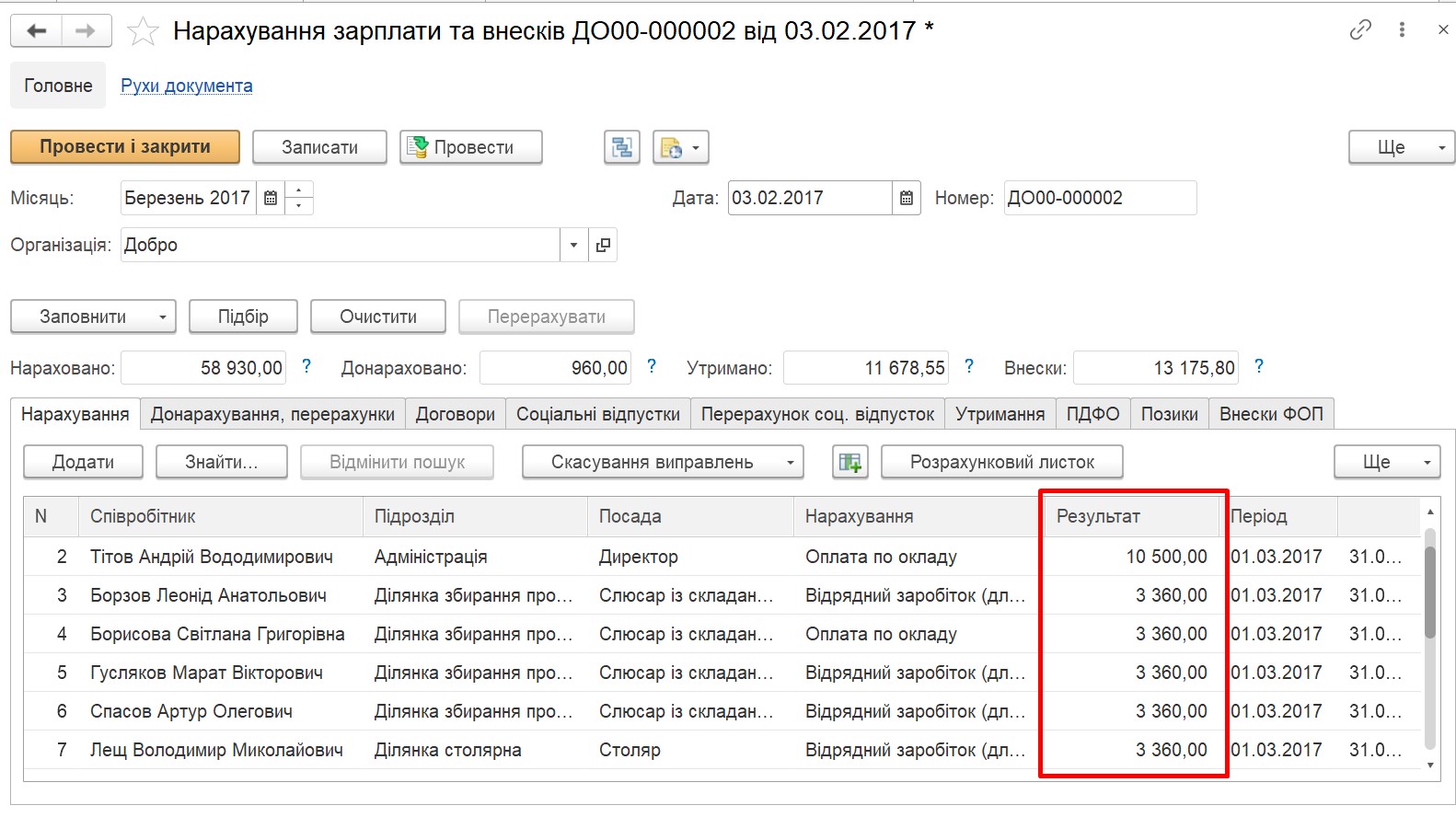Select the Ділянка столярна cell

475,750
